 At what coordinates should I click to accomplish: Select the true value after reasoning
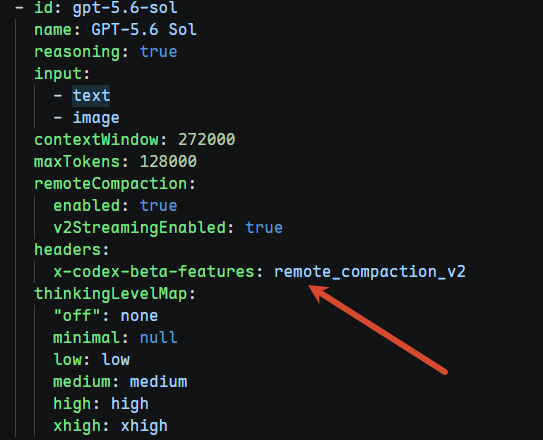coord(159,52)
